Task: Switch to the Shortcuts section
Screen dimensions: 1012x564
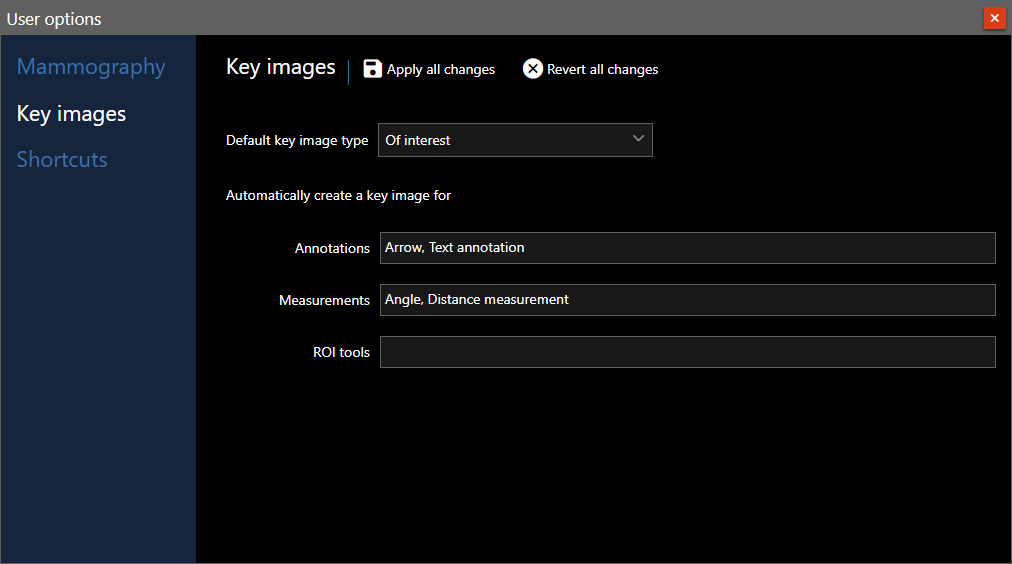Action: click(x=62, y=160)
